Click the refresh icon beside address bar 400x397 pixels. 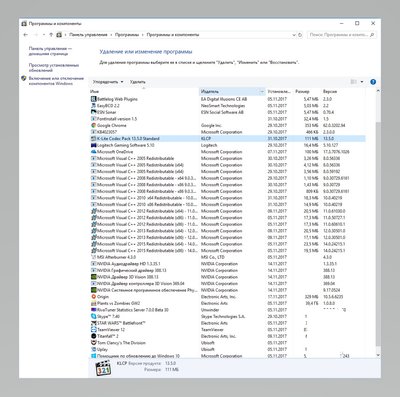click(x=300, y=35)
